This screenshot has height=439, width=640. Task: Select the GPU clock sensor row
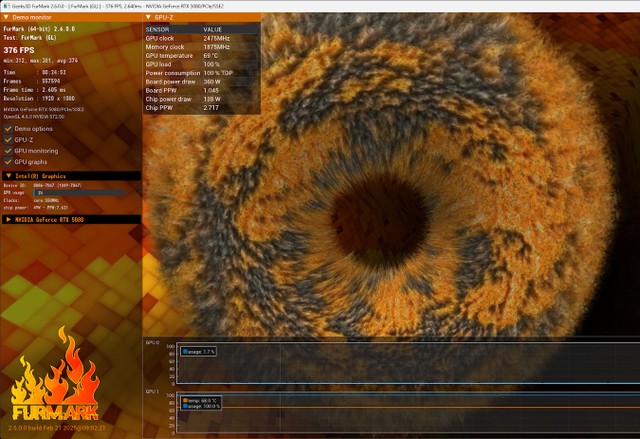pos(202,38)
